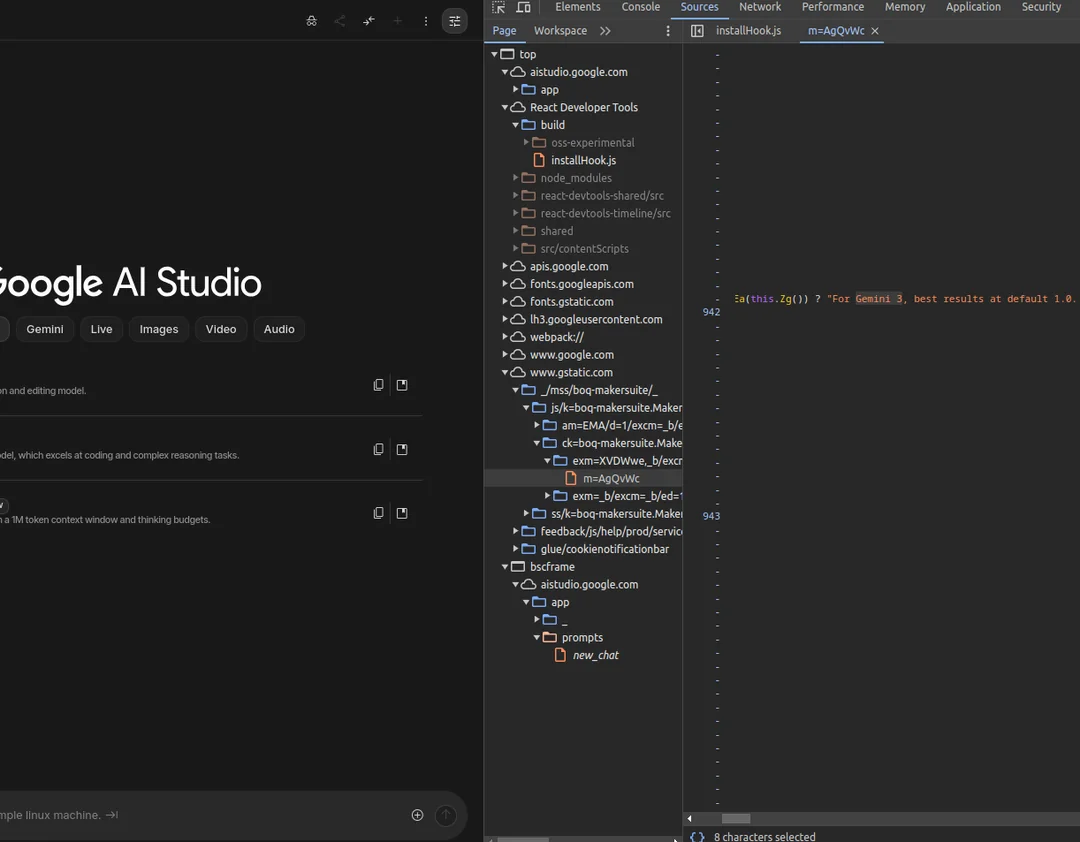Image resolution: width=1080 pixels, height=842 pixels.
Task: Collapse the panel with the arrow icon
Action: 368,20
